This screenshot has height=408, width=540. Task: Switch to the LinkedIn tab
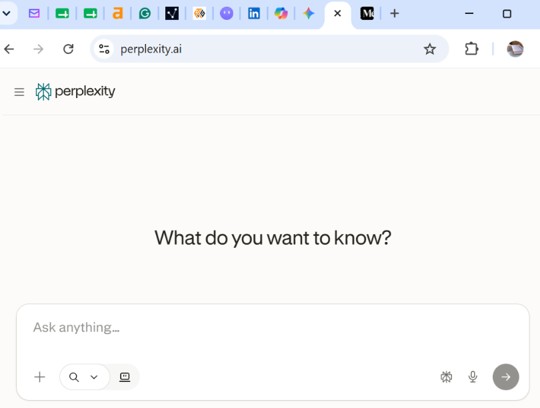click(x=254, y=13)
